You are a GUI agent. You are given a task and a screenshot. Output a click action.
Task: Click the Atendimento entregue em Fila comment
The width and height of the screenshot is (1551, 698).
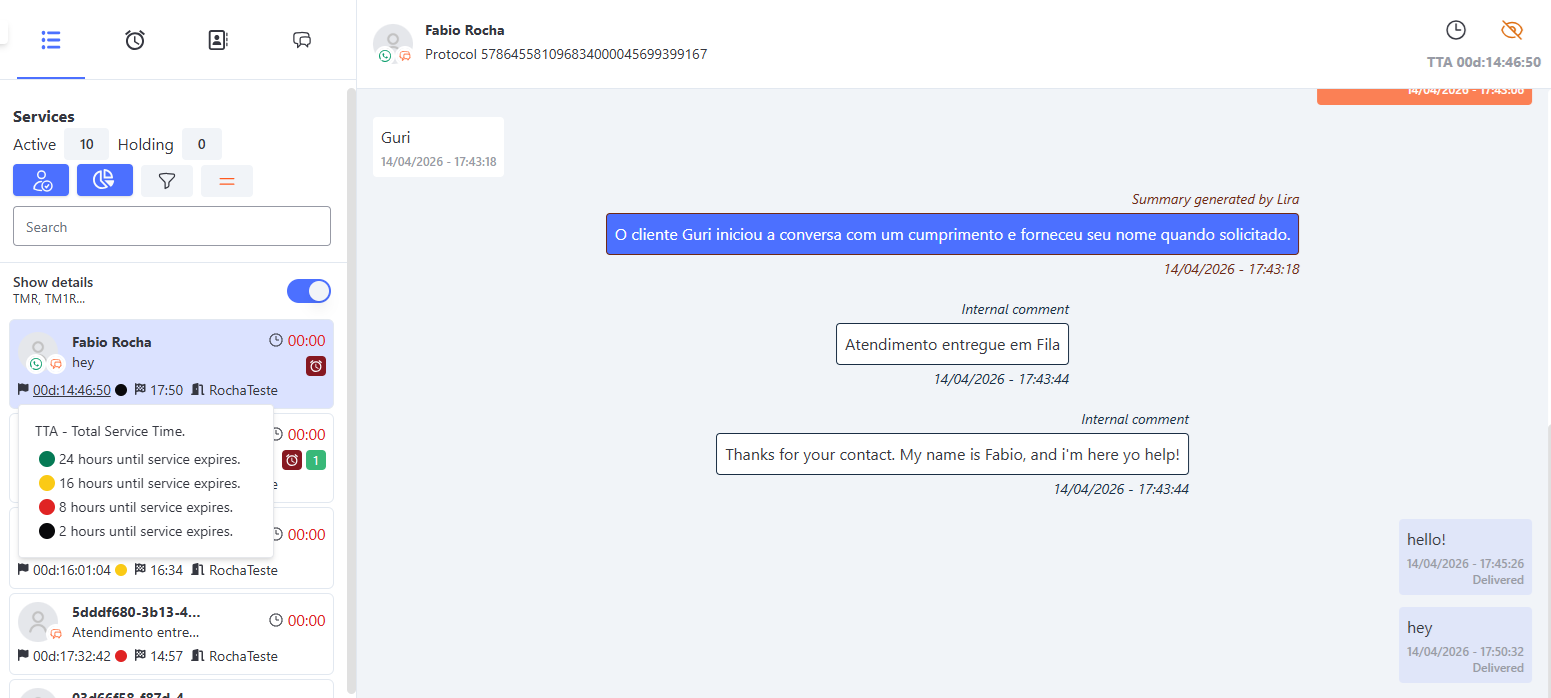tap(952, 344)
